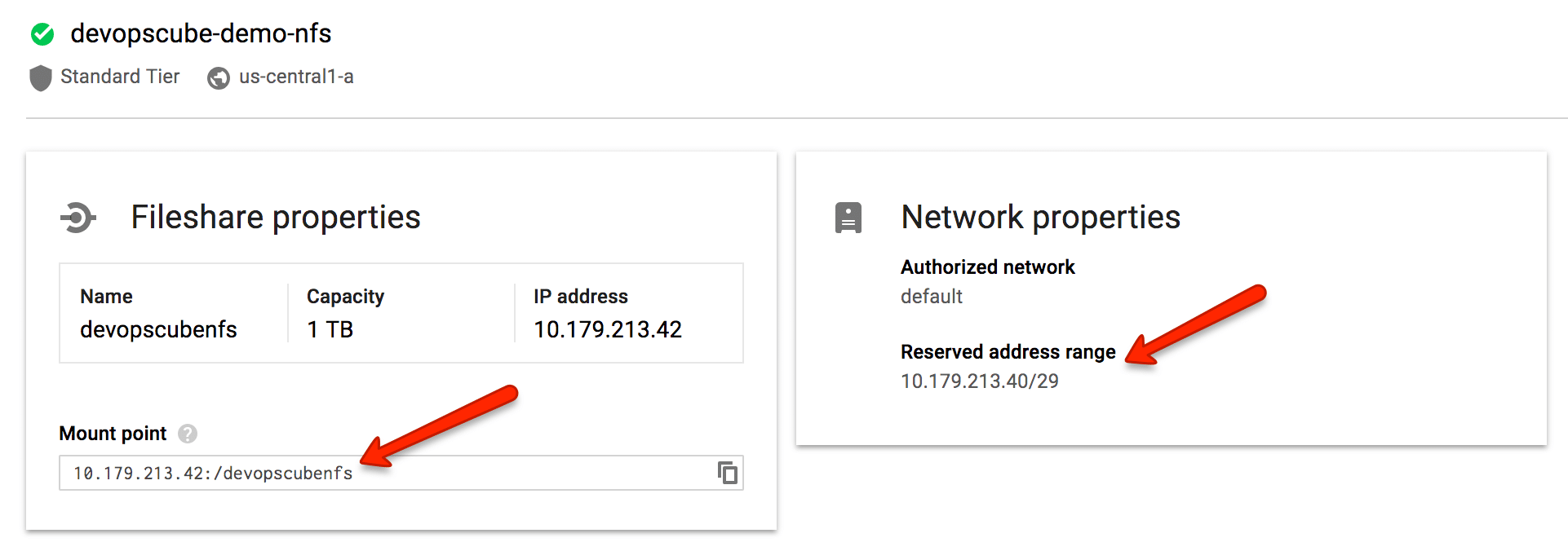Viewport: 1568px width, 551px height.
Task: Select the Standard Tier shield icon
Action: tap(39, 76)
